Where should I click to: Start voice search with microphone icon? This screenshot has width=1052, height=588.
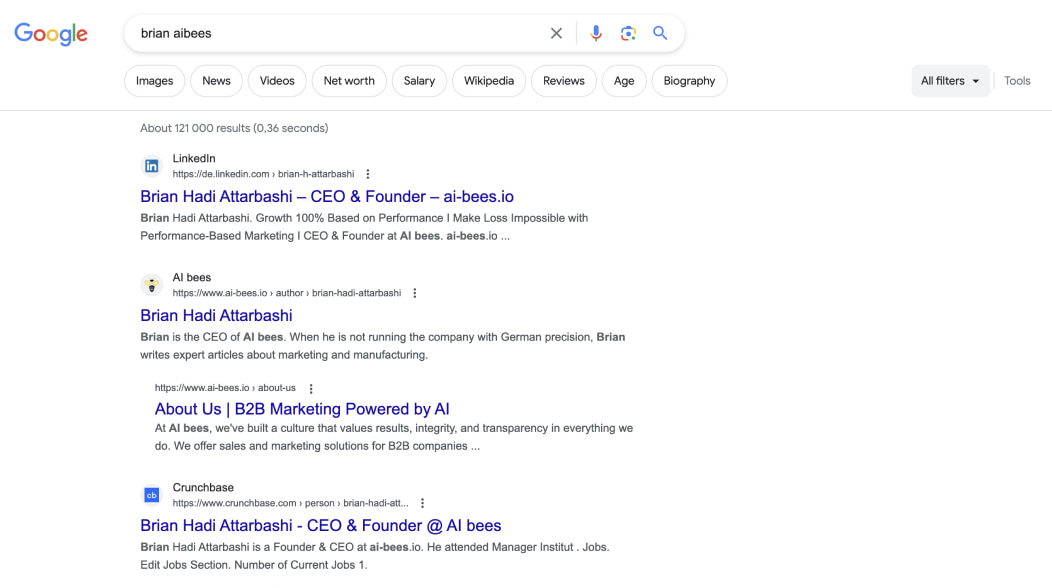596,33
